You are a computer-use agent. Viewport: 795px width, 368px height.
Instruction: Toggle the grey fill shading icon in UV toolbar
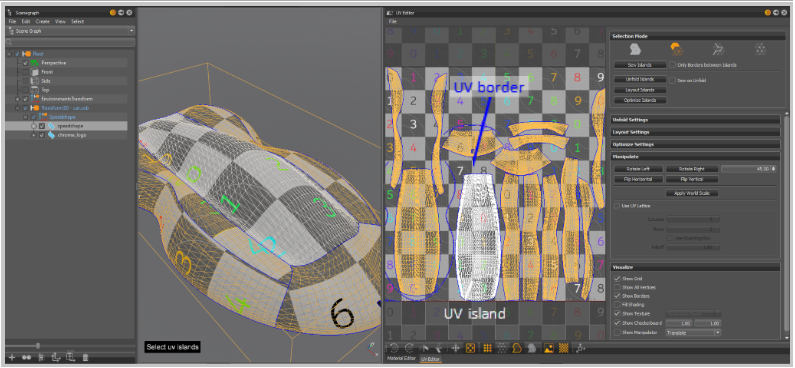532,348
